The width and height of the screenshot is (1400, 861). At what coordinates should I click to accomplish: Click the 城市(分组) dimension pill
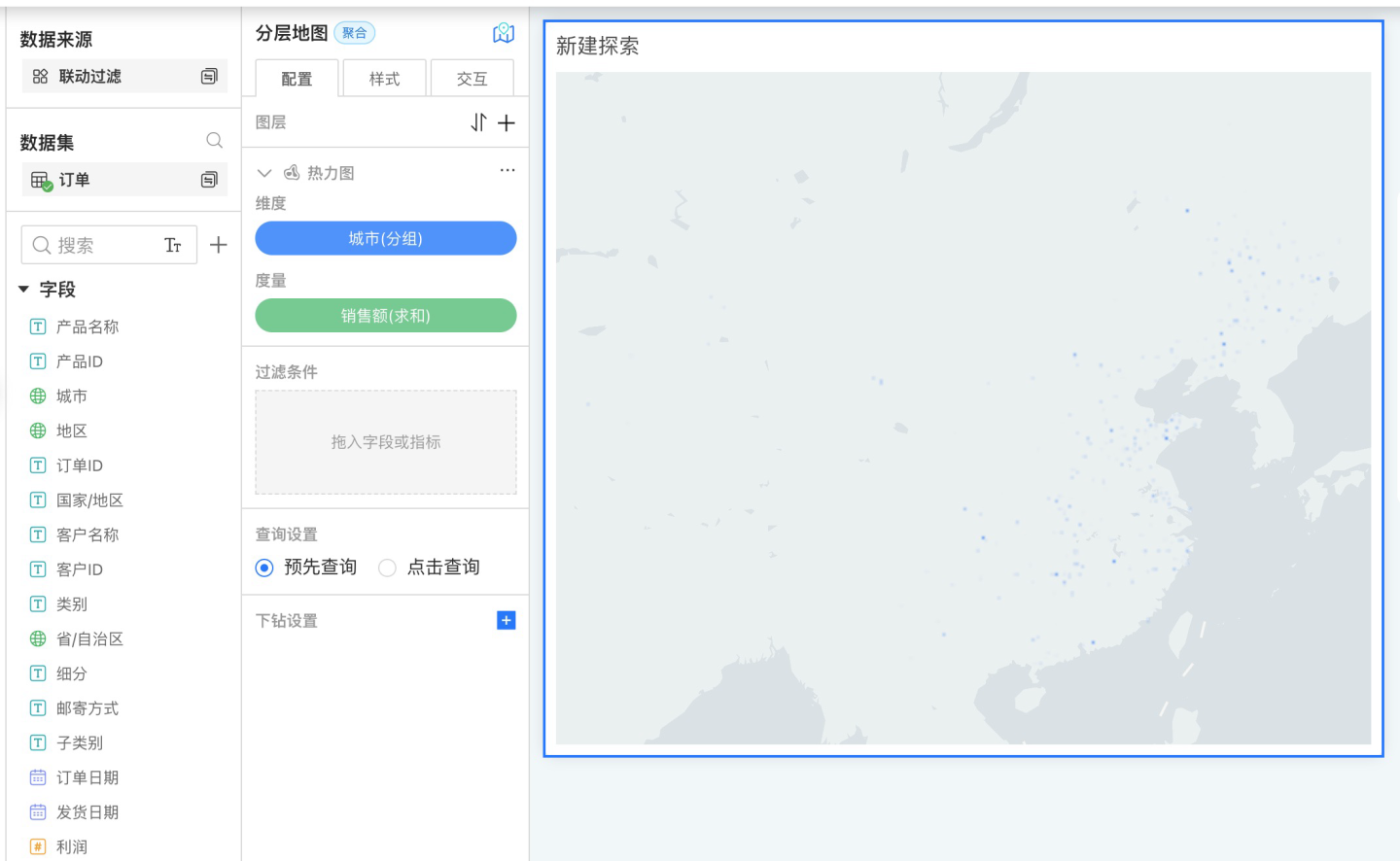click(x=385, y=238)
